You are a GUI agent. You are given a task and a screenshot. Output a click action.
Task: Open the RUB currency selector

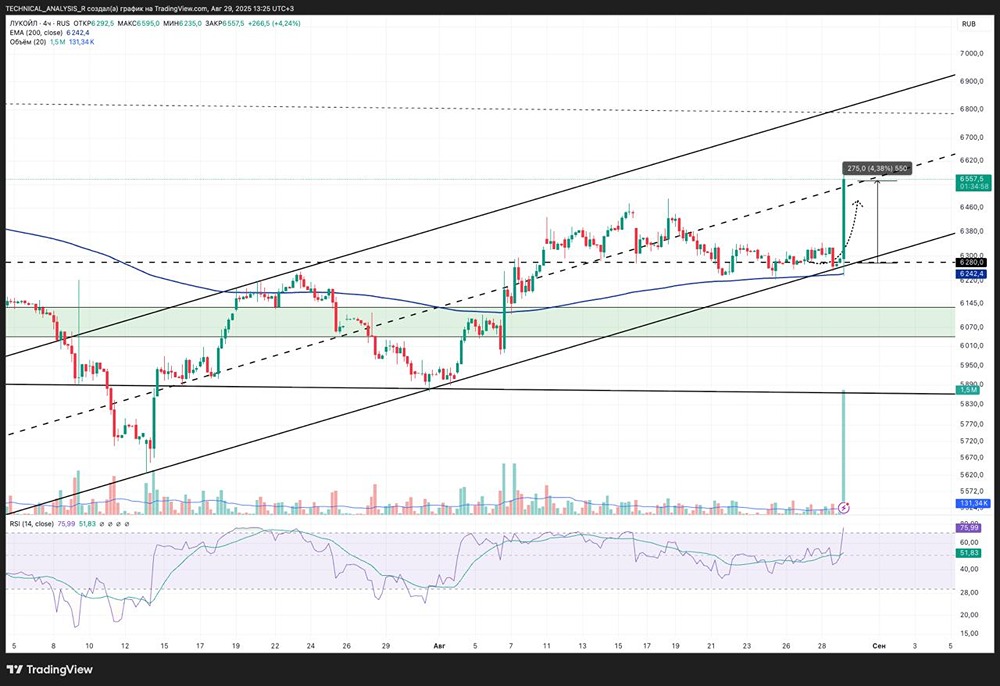(969, 24)
